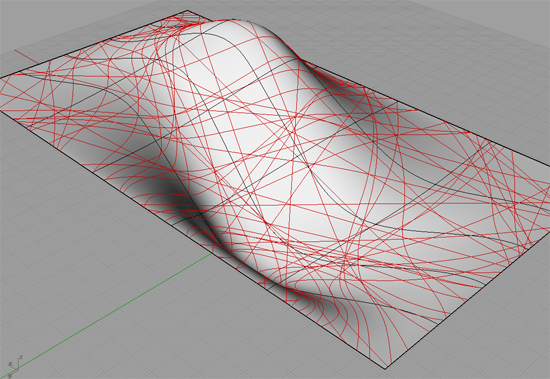Click the z label on the axes icon
The image size is (550, 379).
tap(21, 357)
